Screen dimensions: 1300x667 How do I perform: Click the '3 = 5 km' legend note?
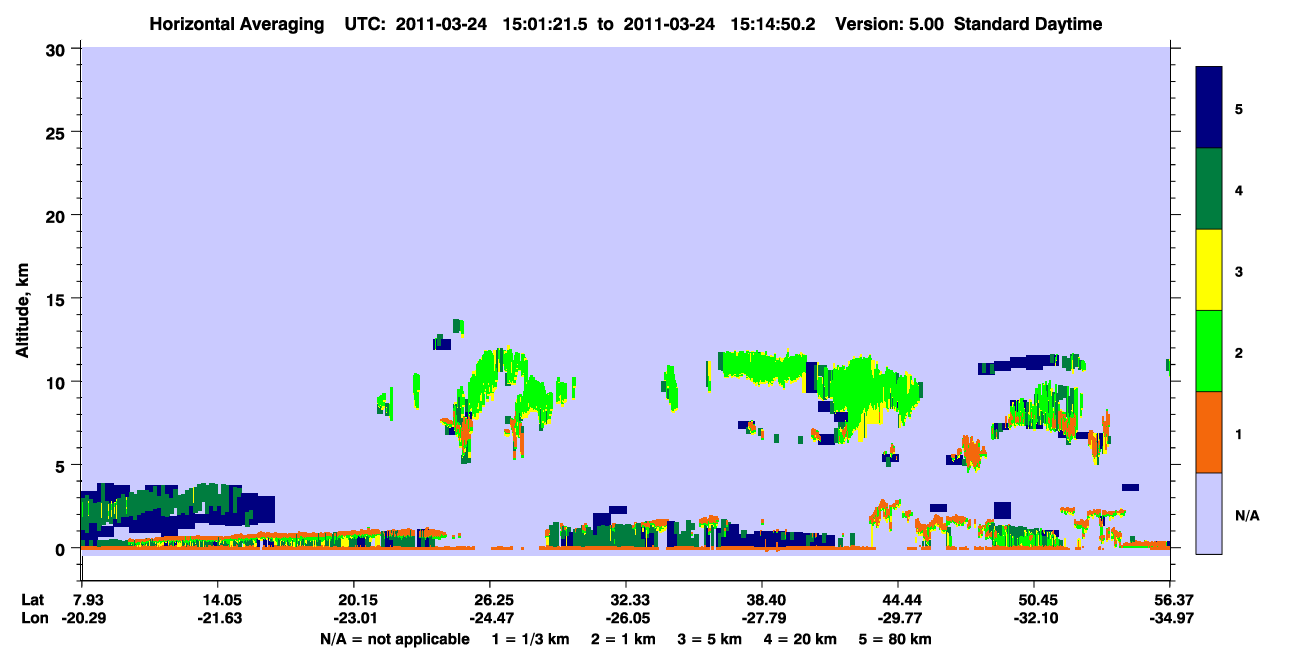(x=711, y=639)
